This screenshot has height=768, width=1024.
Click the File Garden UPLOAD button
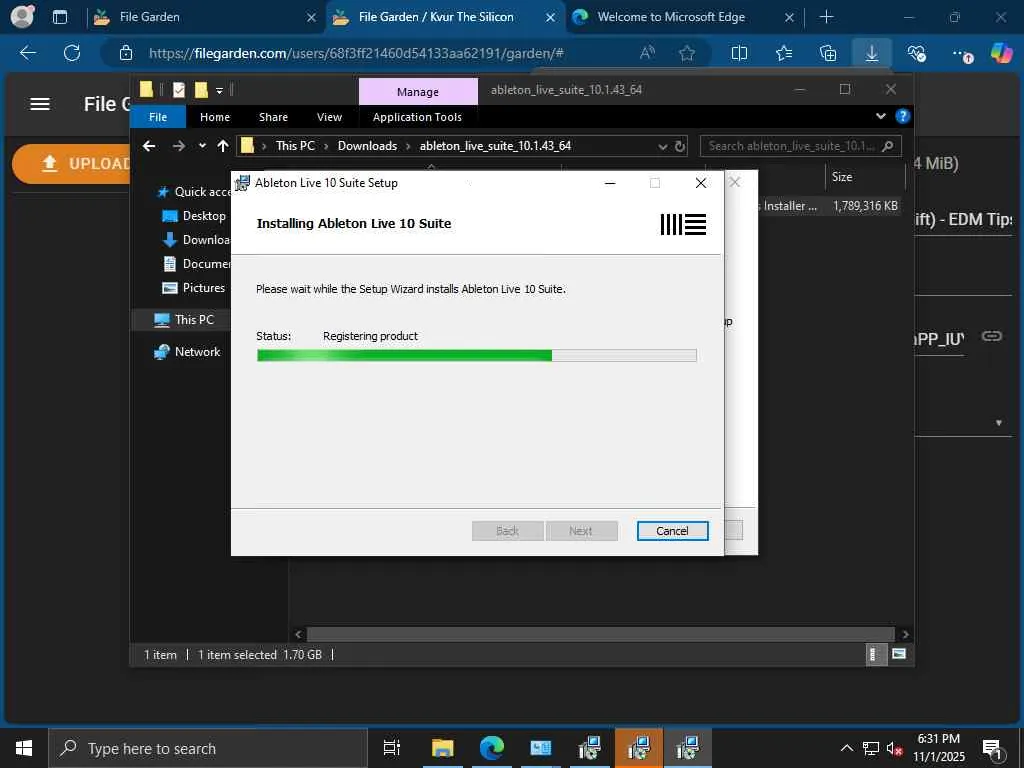[x=72, y=163]
